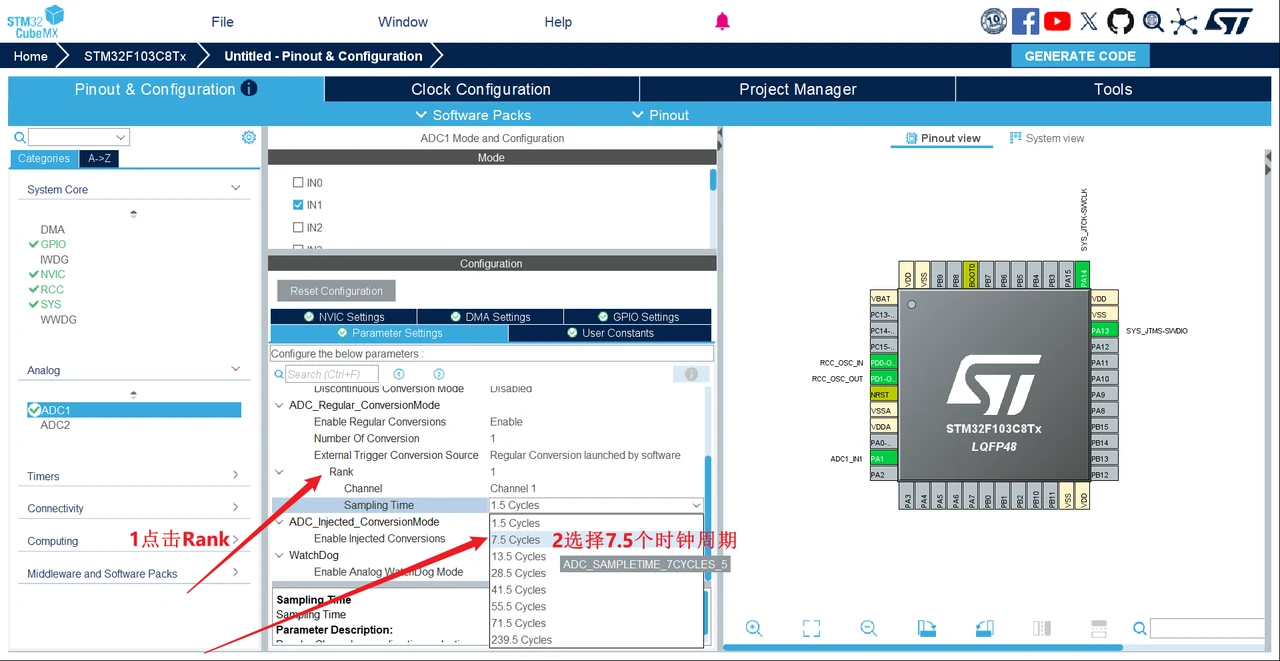
Task: Click the zoom out magnifier below pinout
Action: pyautogui.click(x=868, y=628)
